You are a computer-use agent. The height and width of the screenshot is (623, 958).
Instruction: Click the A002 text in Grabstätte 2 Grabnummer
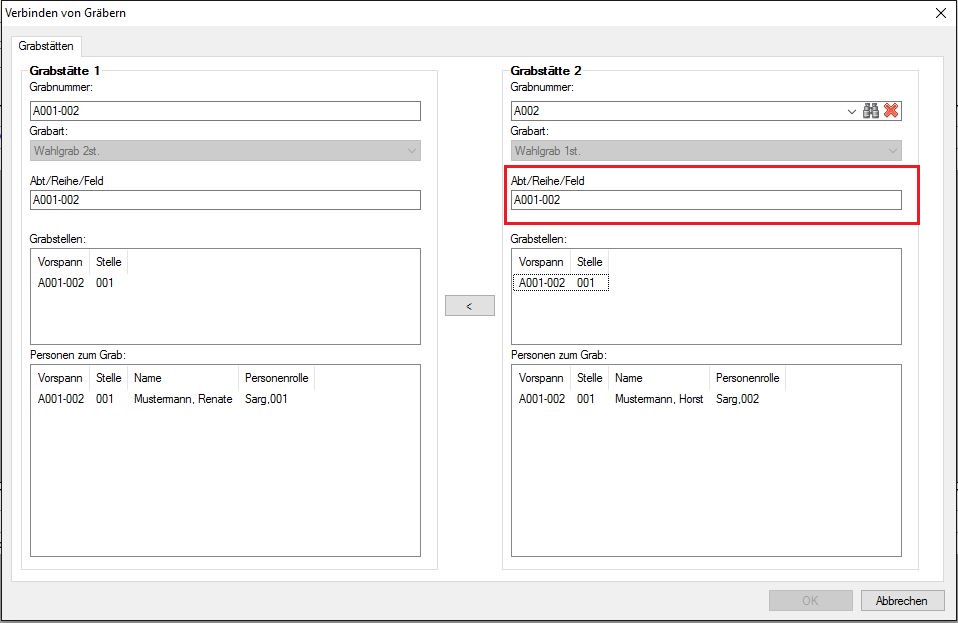(527, 111)
